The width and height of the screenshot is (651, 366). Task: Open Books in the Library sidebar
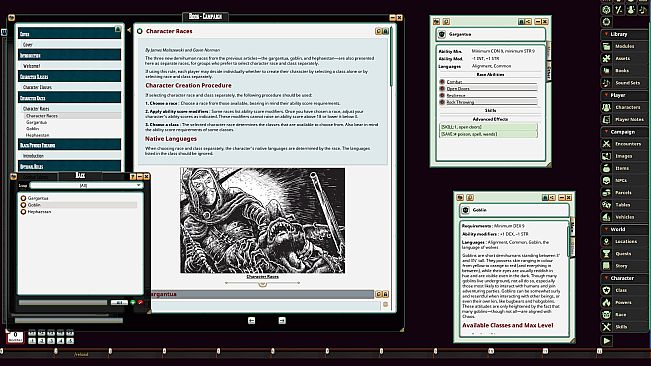coord(624,71)
